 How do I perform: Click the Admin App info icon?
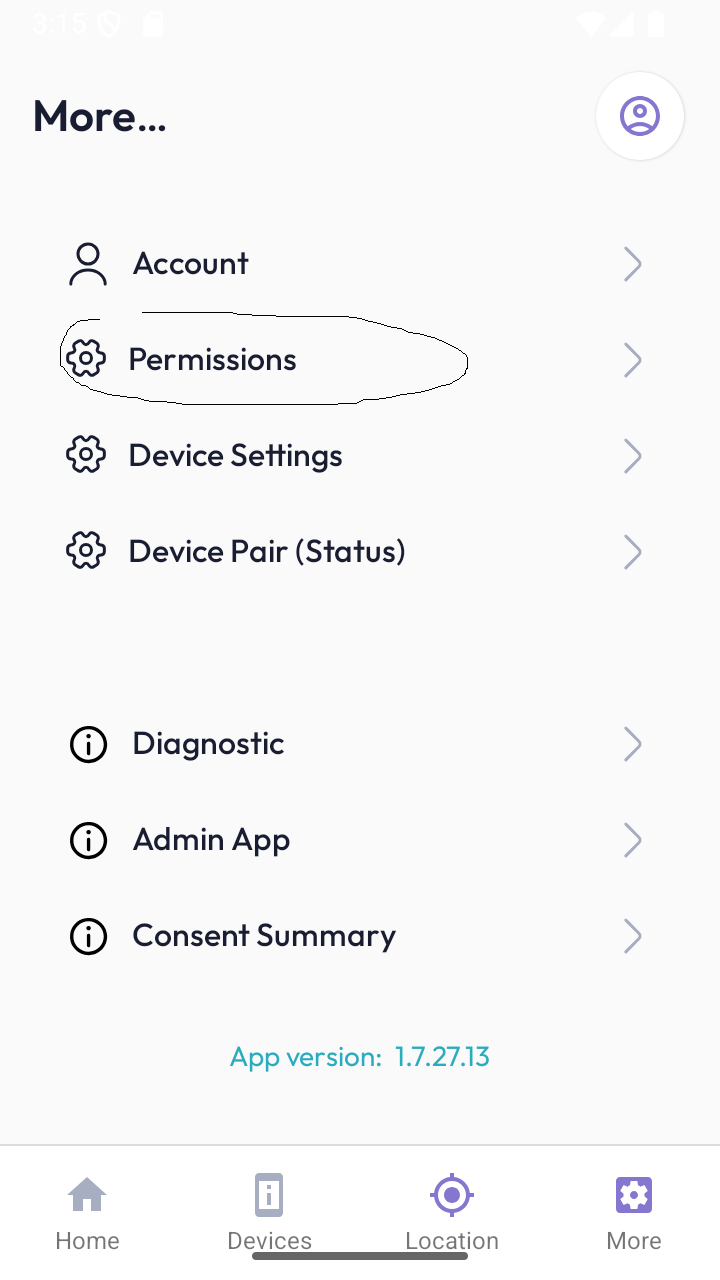pos(88,840)
